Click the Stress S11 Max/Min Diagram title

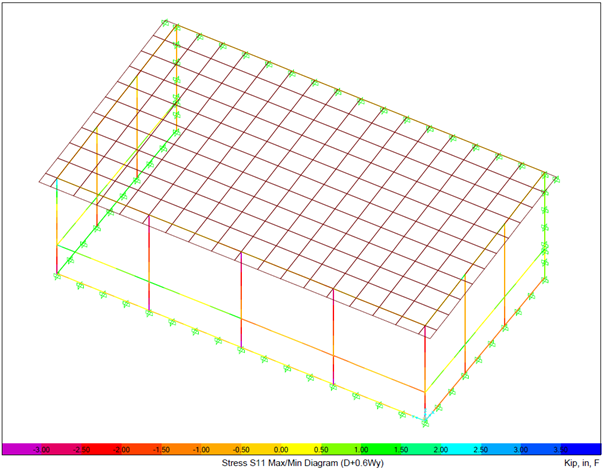pos(303,463)
